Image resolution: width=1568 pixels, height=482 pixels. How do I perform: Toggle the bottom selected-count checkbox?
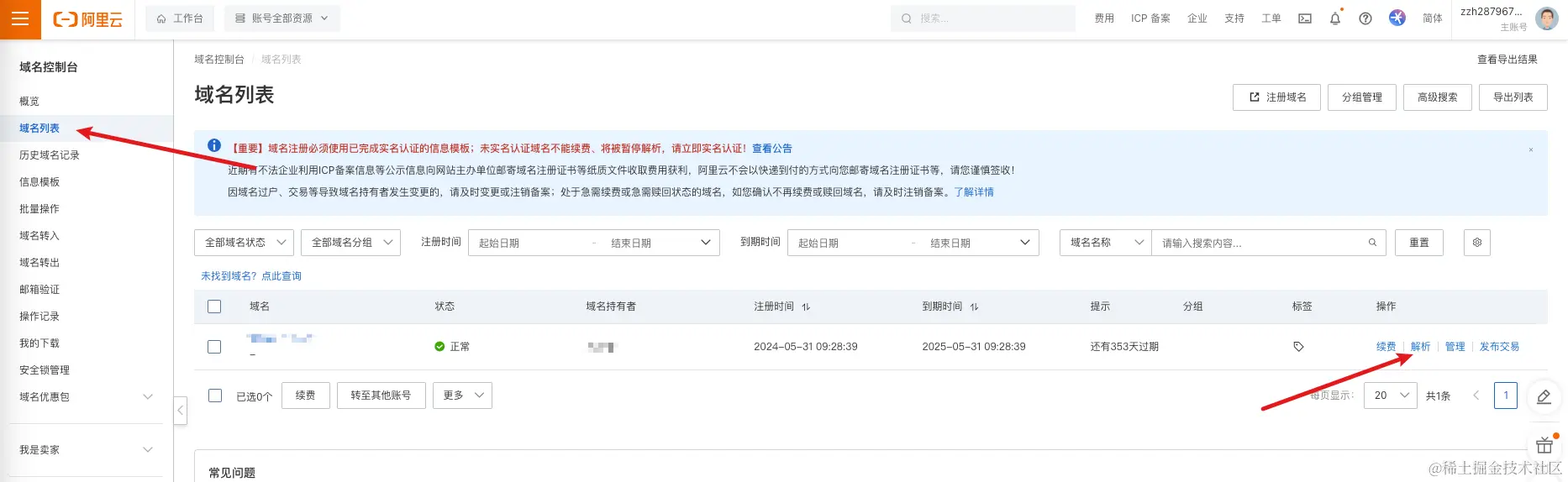pyautogui.click(x=215, y=396)
